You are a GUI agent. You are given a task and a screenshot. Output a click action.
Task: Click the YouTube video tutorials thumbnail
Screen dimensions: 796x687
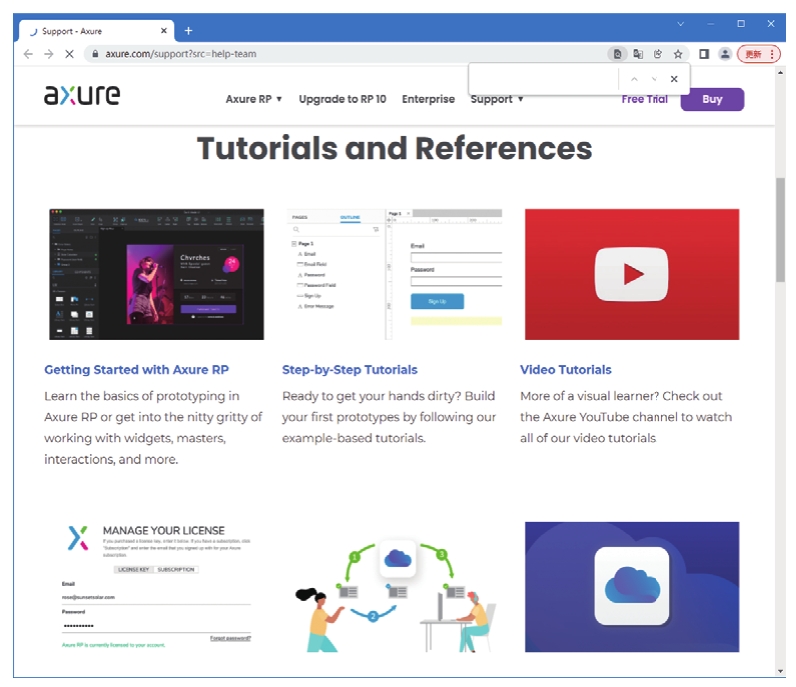[631, 274]
